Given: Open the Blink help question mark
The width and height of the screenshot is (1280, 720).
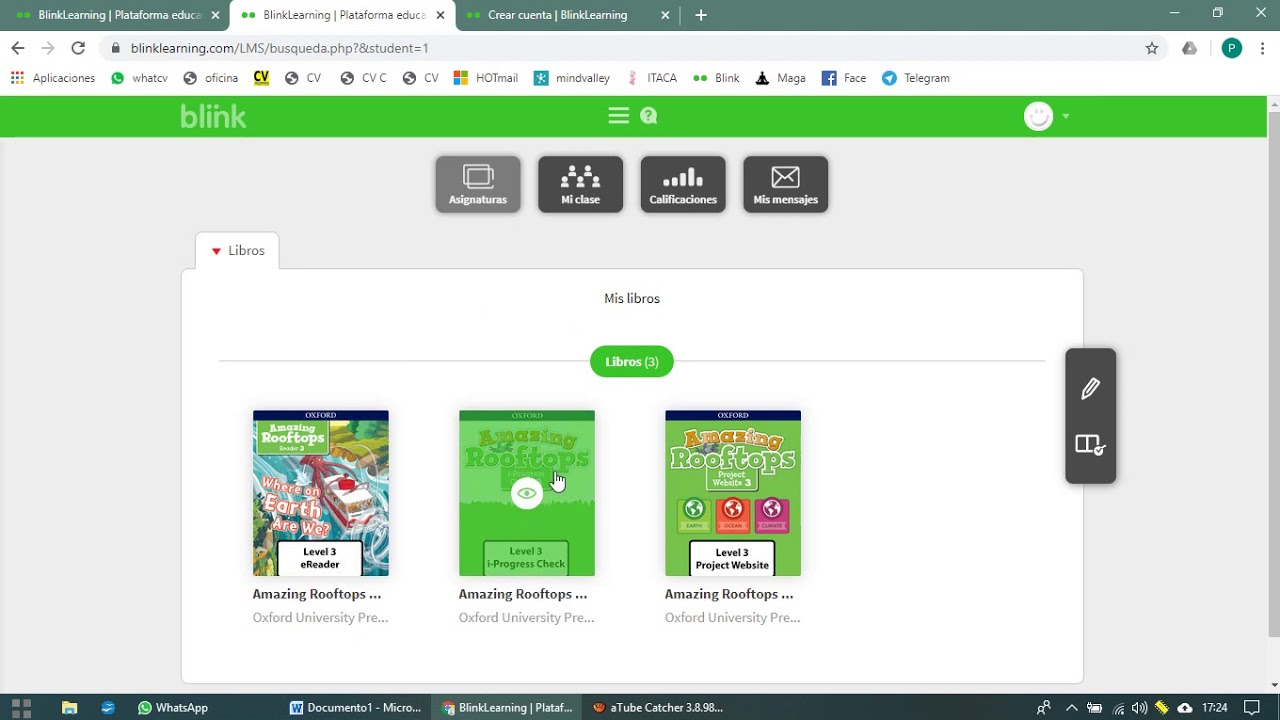Looking at the screenshot, I should tap(649, 116).
